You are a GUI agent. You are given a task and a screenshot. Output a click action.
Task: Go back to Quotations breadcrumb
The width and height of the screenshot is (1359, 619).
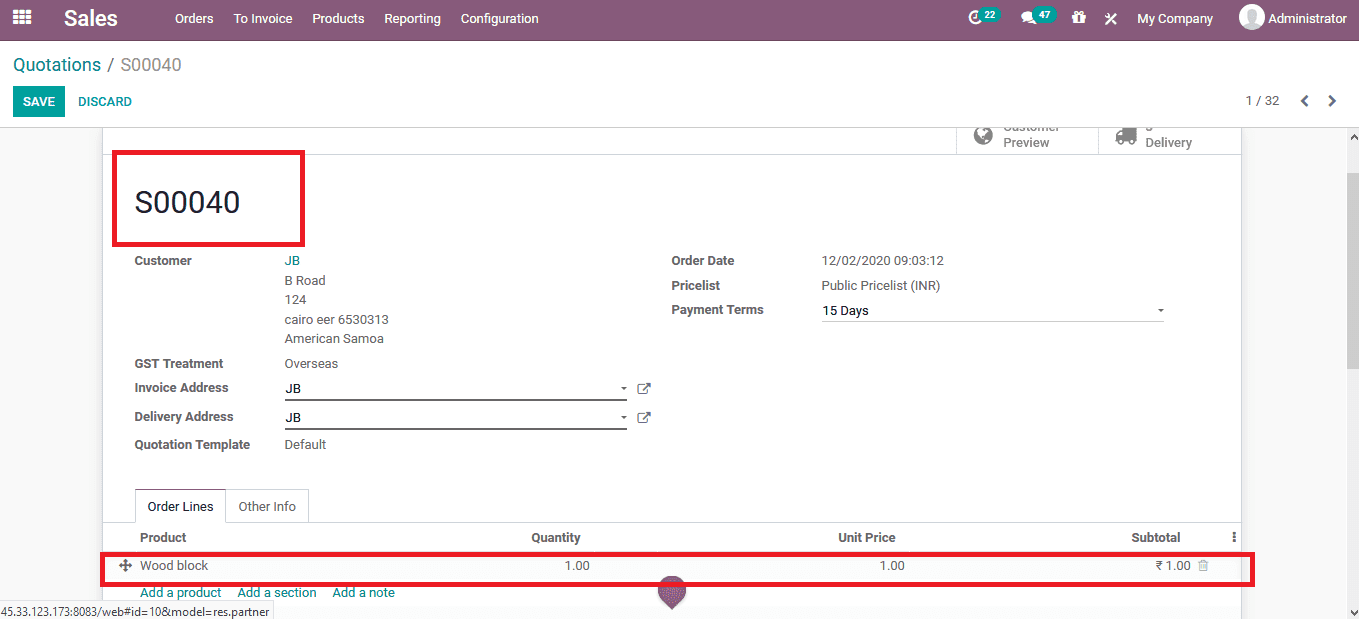click(x=57, y=65)
